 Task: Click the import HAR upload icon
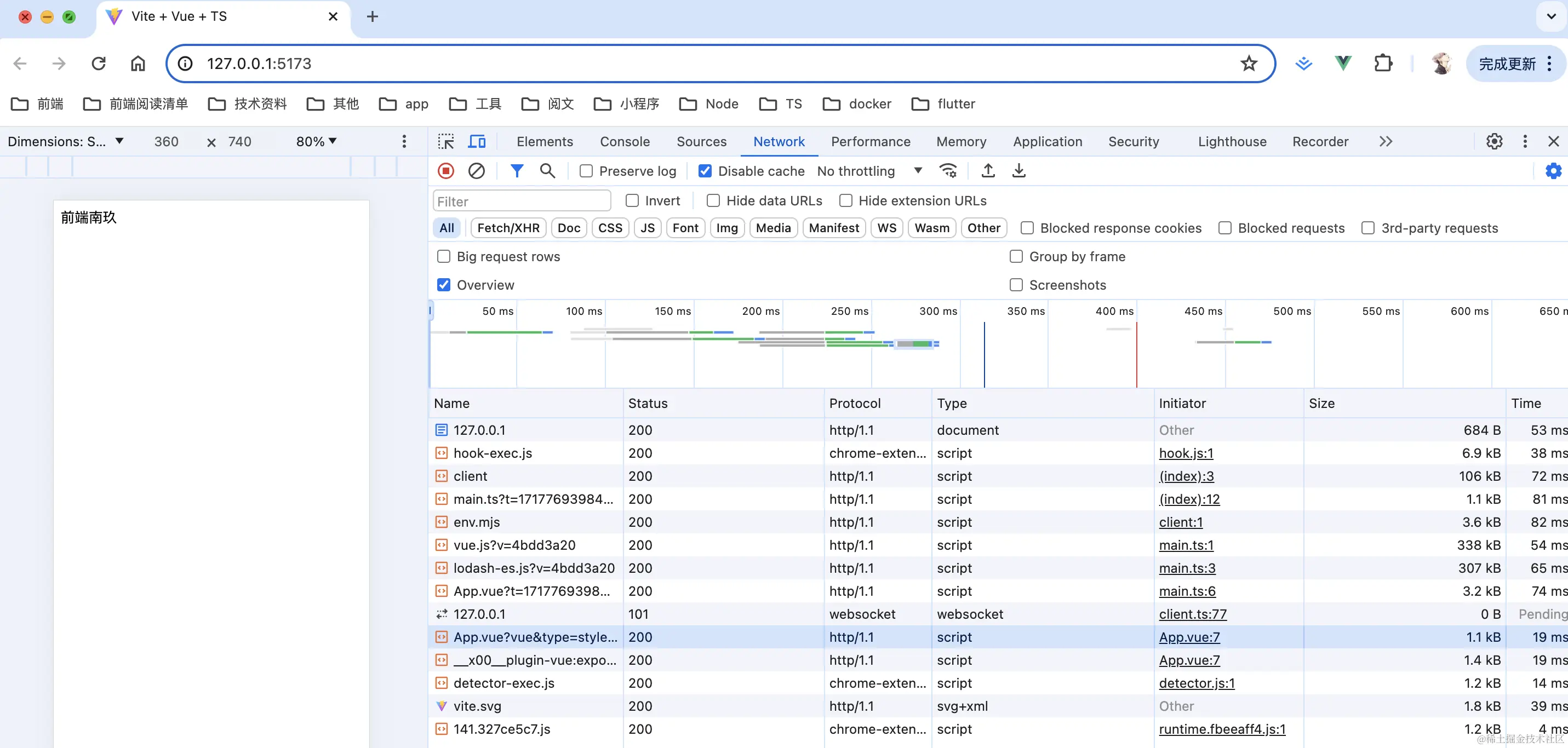tap(988, 171)
